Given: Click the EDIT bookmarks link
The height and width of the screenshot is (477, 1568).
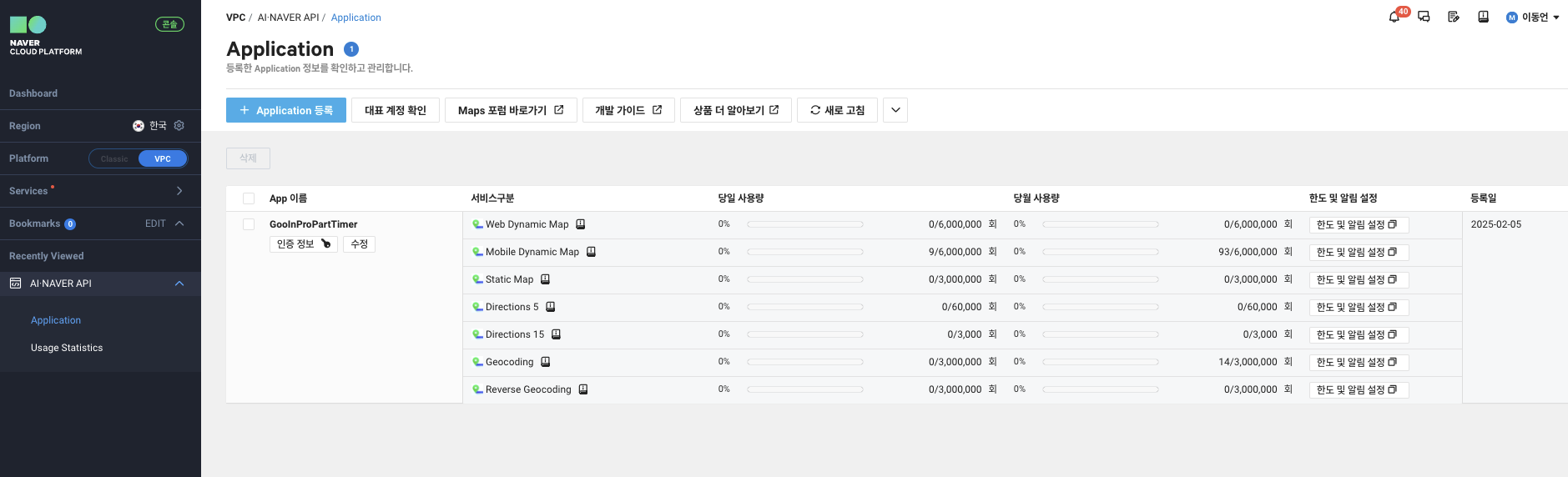Looking at the screenshot, I should (x=155, y=223).
